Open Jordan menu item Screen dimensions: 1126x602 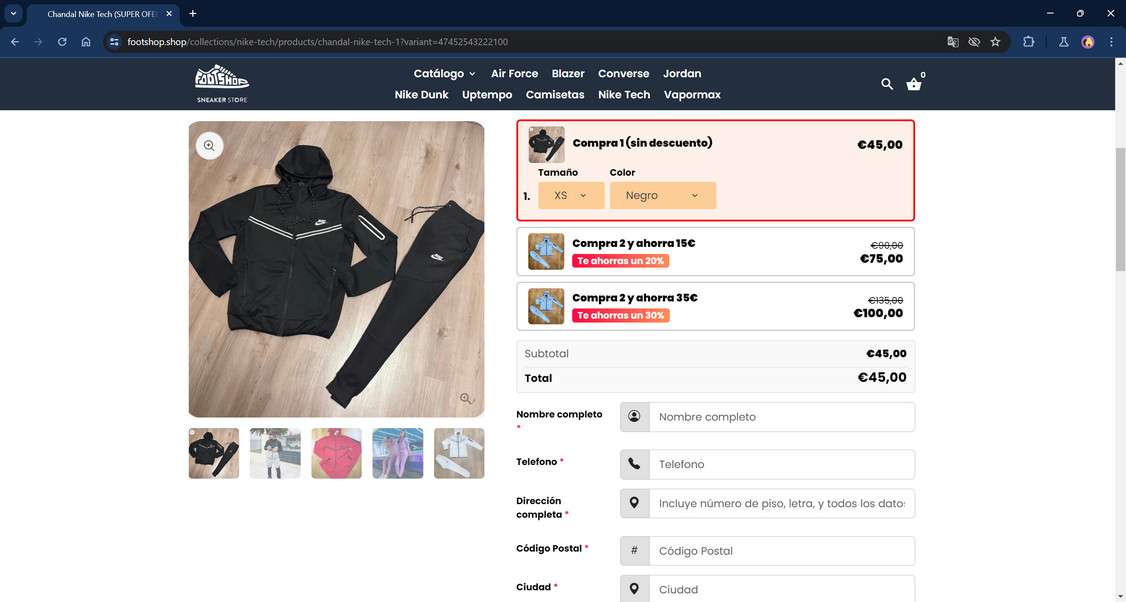pyautogui.click(x=682, y=73)
